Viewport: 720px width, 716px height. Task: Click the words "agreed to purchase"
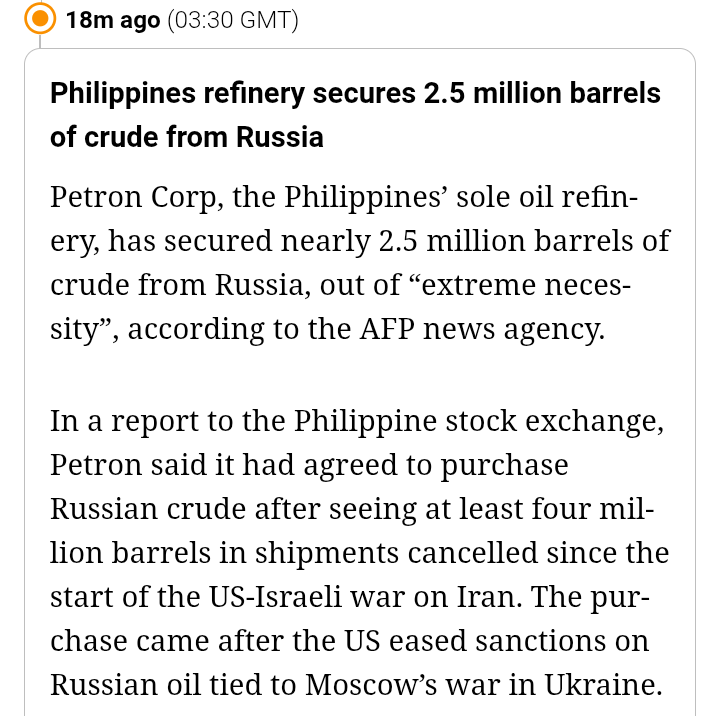(446, 465)
